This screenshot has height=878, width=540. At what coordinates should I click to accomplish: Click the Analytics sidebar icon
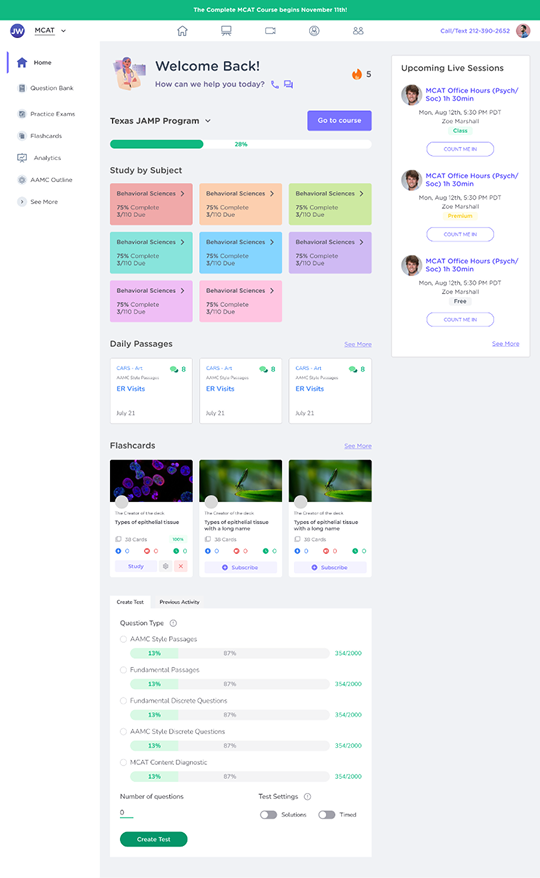pos(22,158)
